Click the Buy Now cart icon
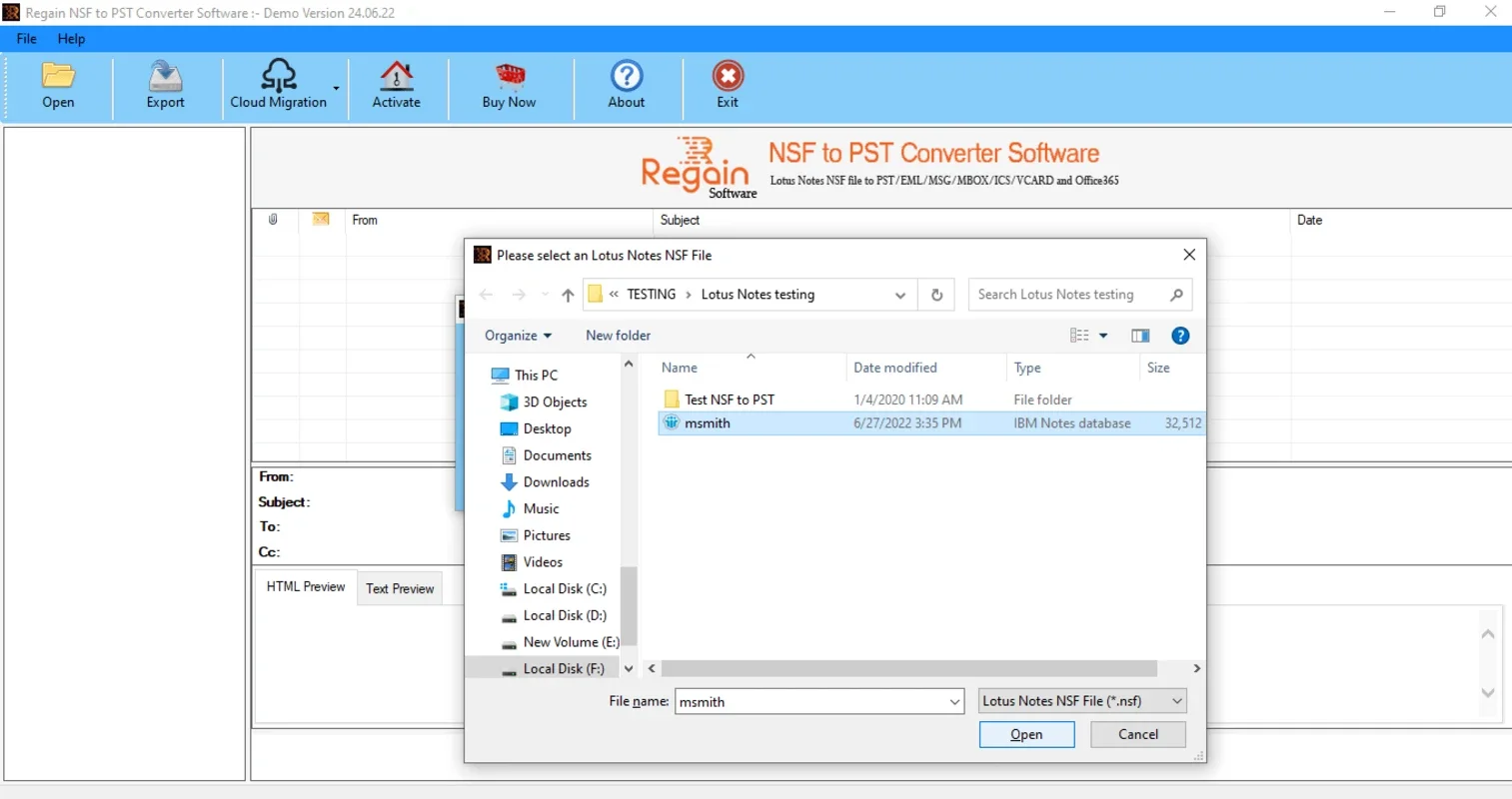The image size is (1512, 799). pos(509,76)
